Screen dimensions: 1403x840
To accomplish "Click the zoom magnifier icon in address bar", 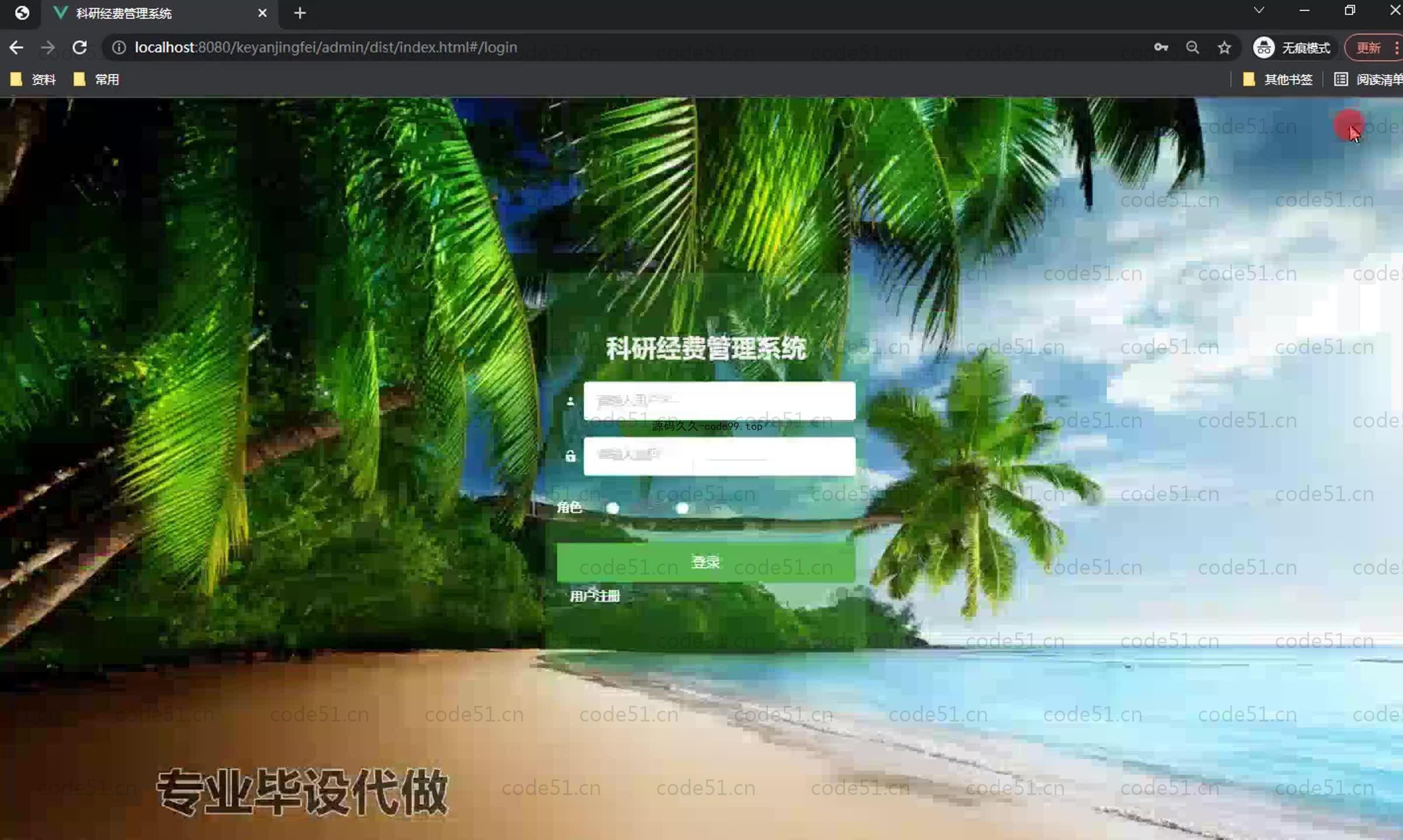I will tap(1192, 47).
